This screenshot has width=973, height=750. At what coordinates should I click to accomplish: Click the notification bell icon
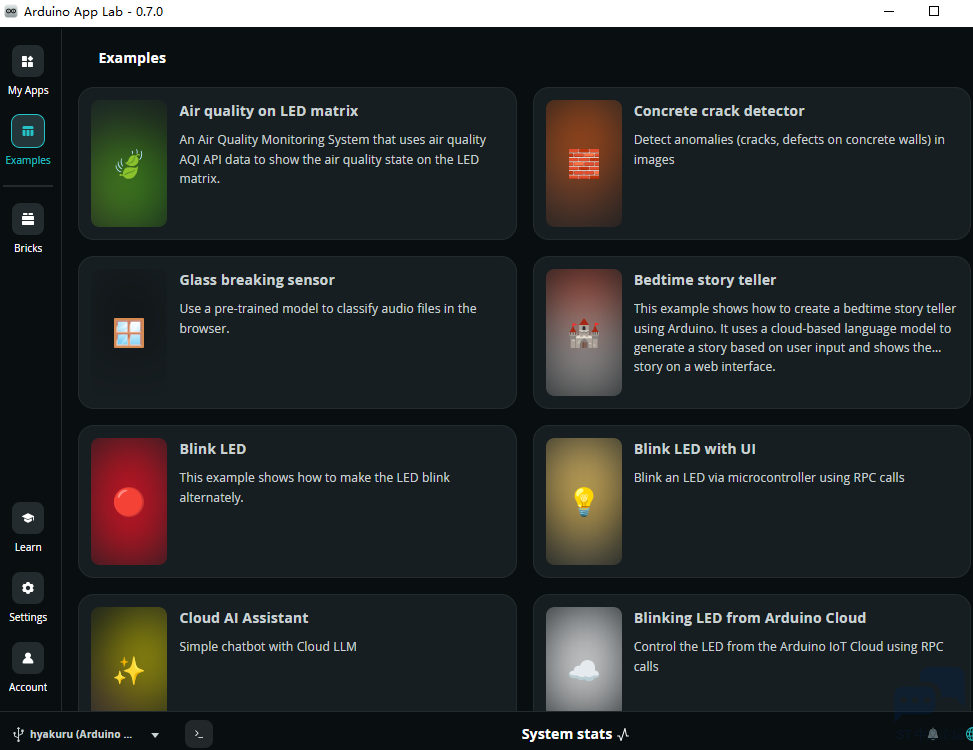932,734
